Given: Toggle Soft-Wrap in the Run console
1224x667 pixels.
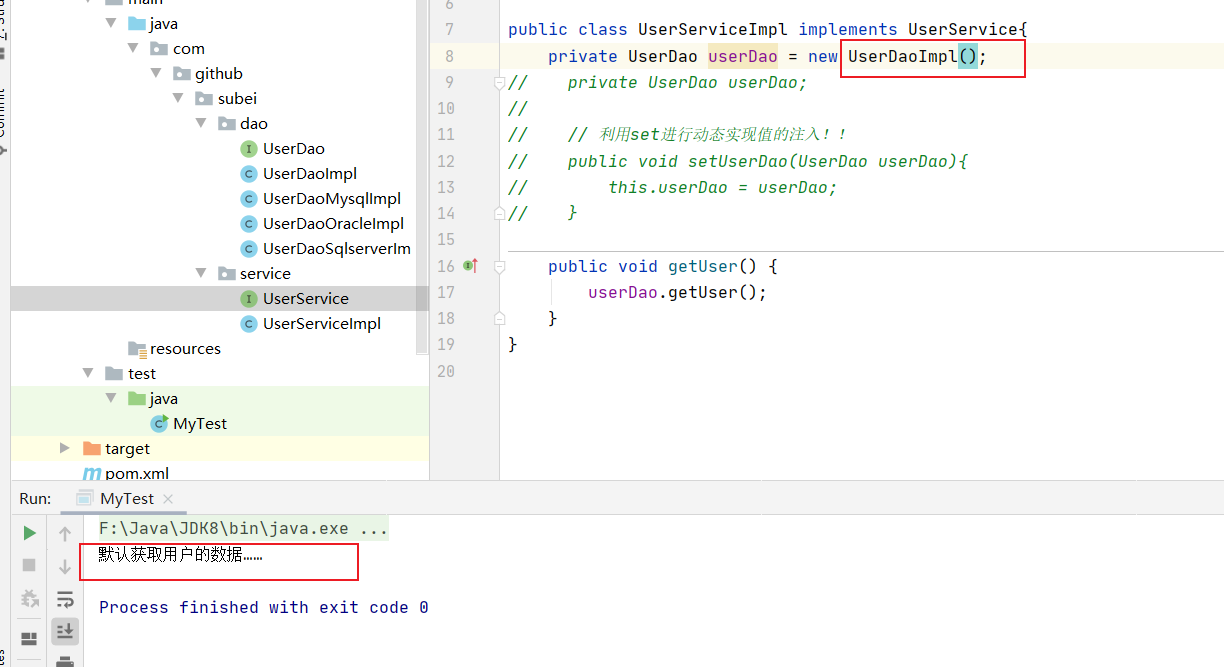Looking at the screenshot, I should (x=65, y=599).
